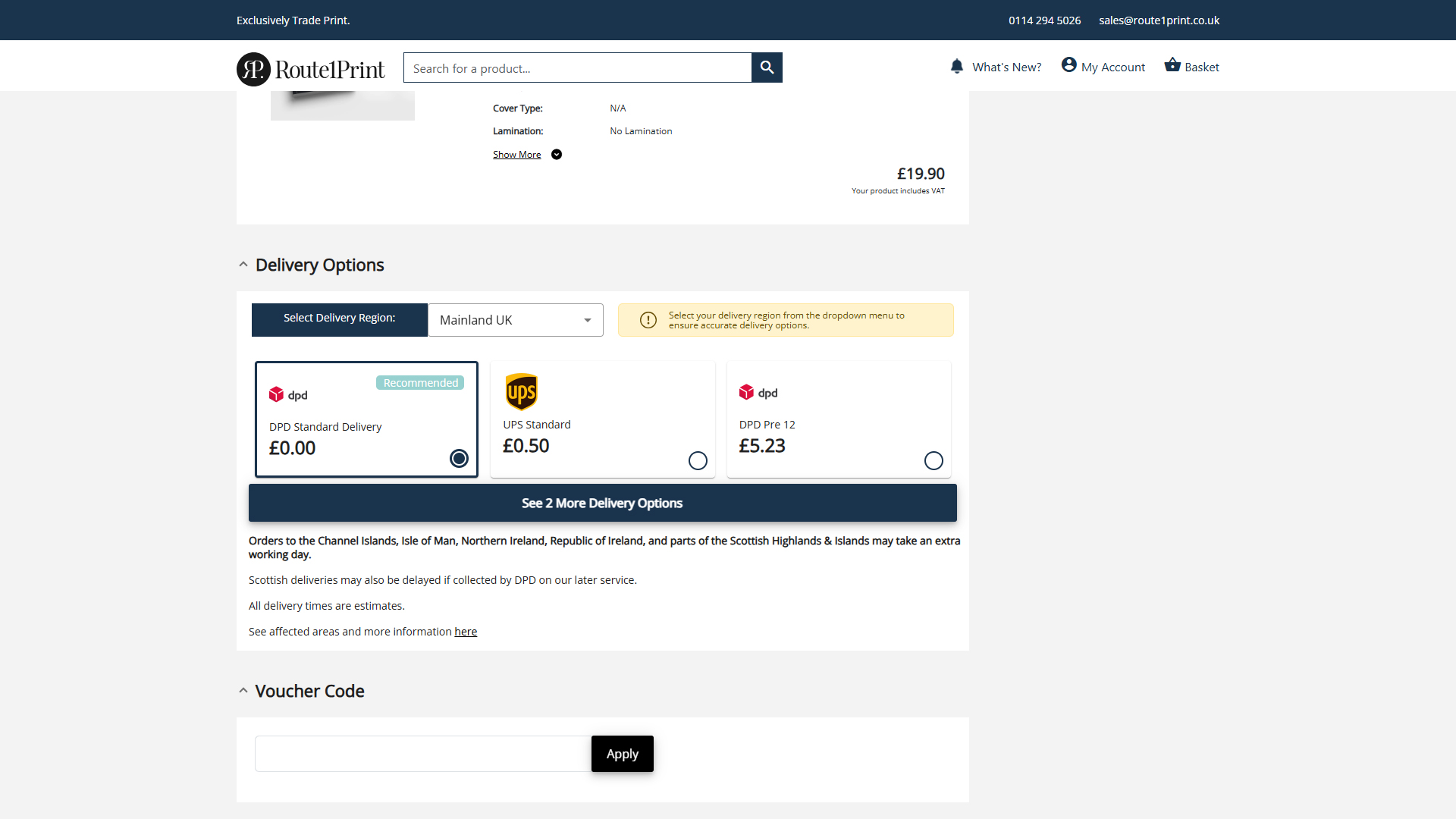Click the sales@route1print.co.uk email link
This screenshot has width=1456, height=819.
(1159, 20)
